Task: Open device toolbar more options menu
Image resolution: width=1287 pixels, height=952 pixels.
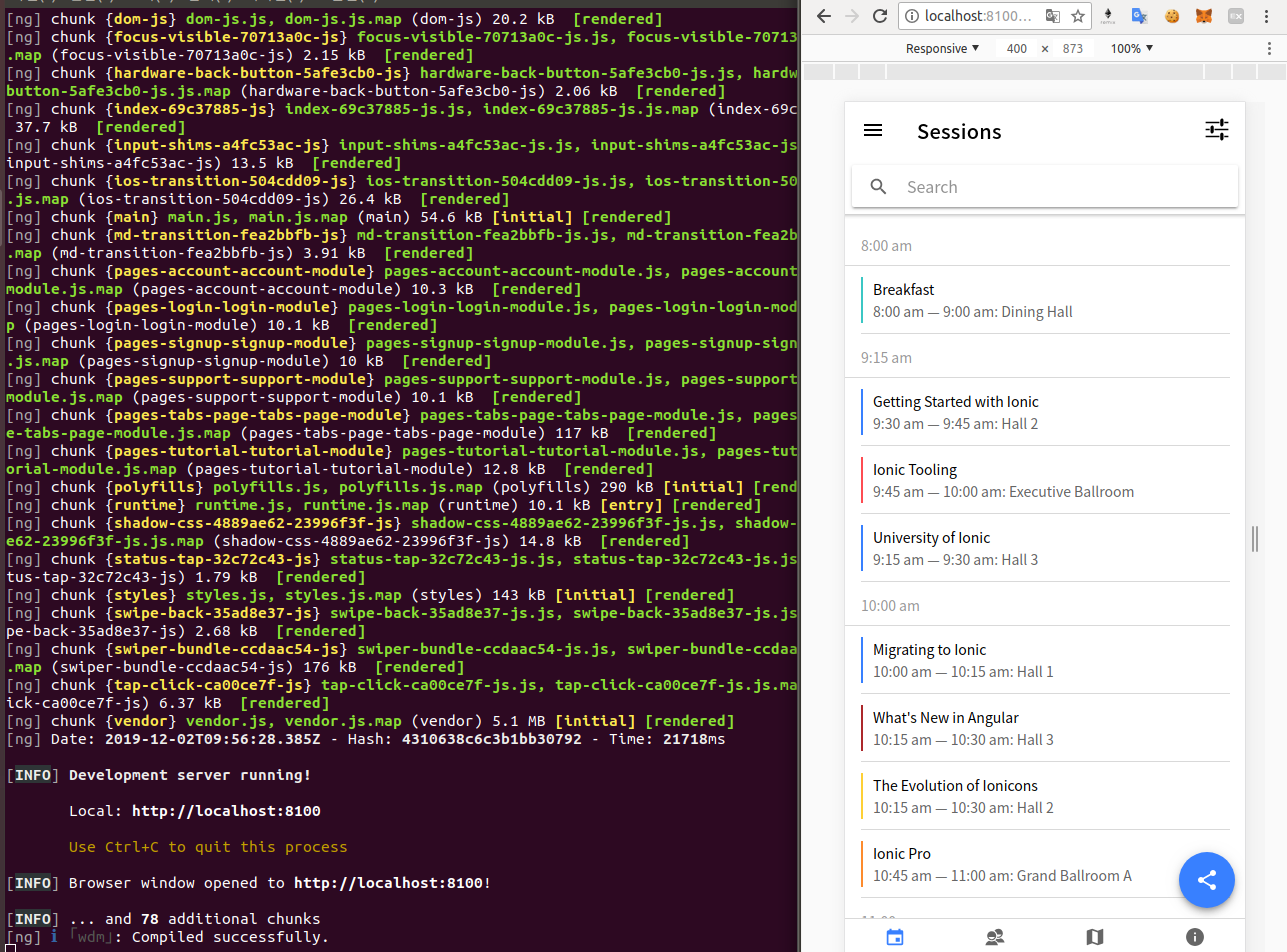Action: pos(1269,48)
